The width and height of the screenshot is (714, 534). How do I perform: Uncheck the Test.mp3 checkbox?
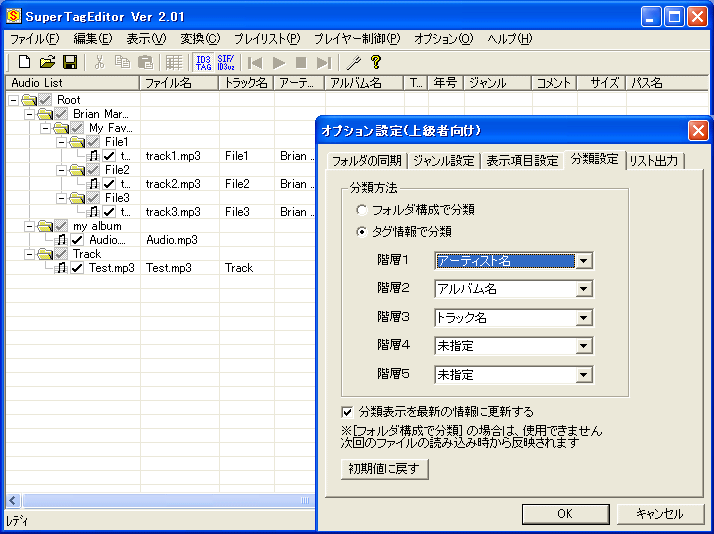77,268
